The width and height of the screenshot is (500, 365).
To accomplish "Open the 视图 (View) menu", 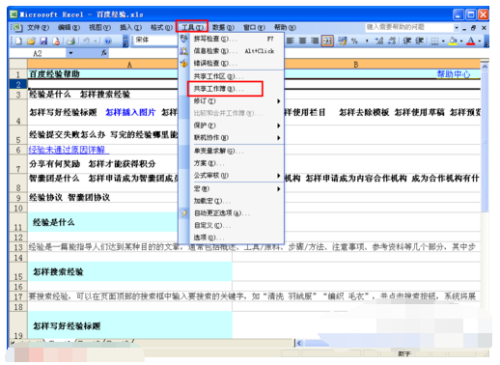I will coord(100,27).
